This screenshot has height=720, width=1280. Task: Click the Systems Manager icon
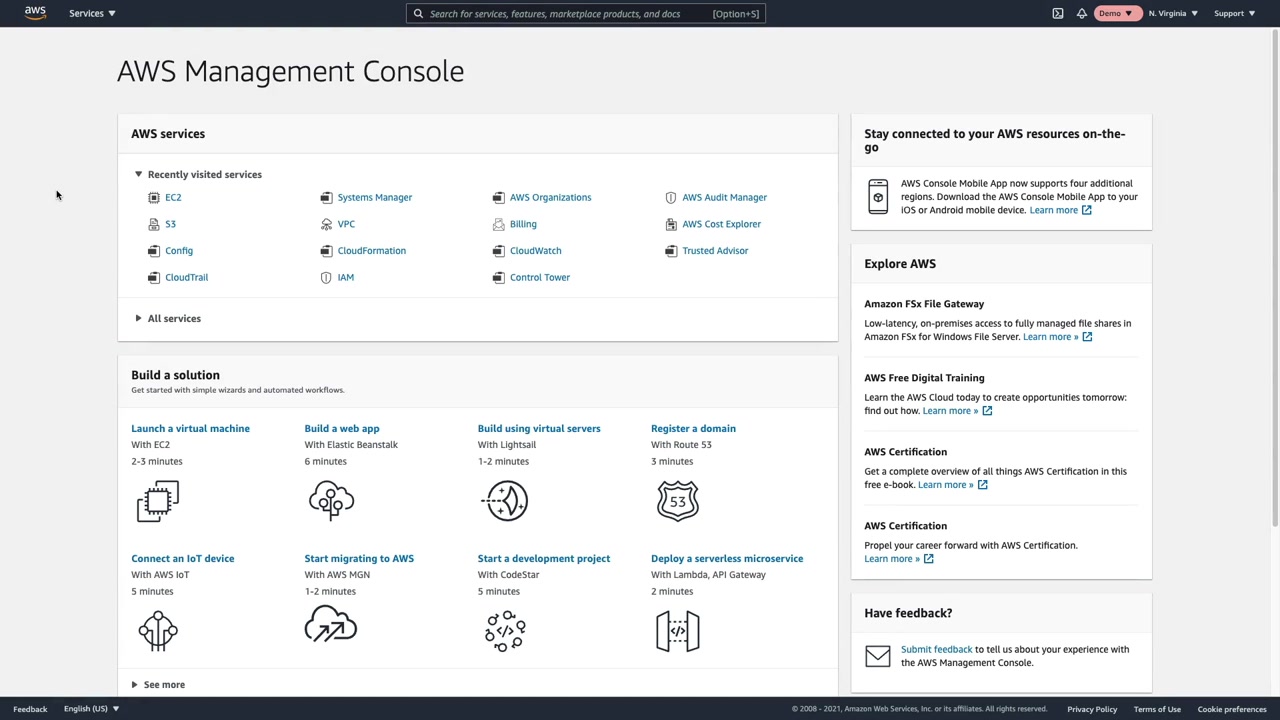click(326, 197)
